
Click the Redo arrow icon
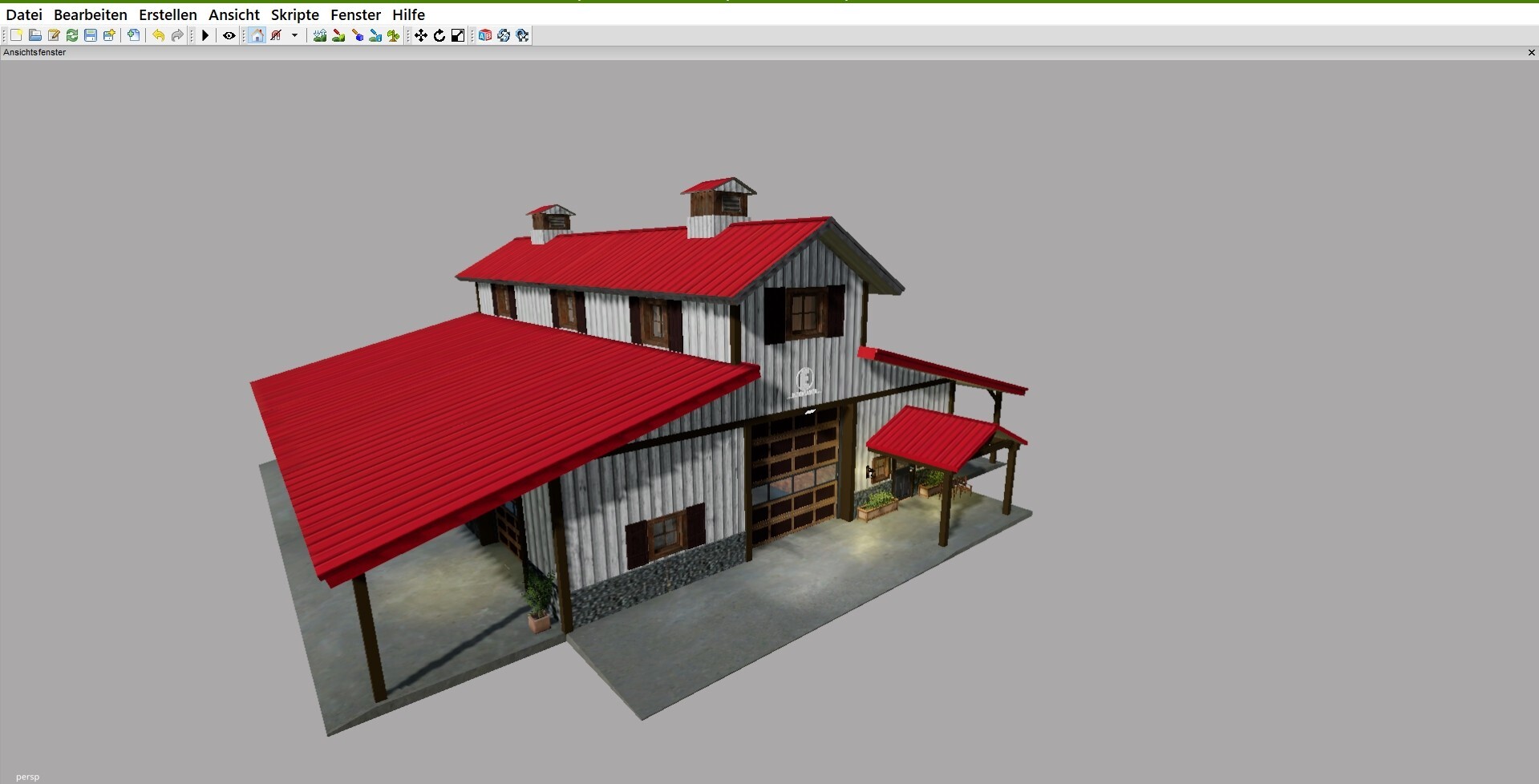tap(177, 35)
